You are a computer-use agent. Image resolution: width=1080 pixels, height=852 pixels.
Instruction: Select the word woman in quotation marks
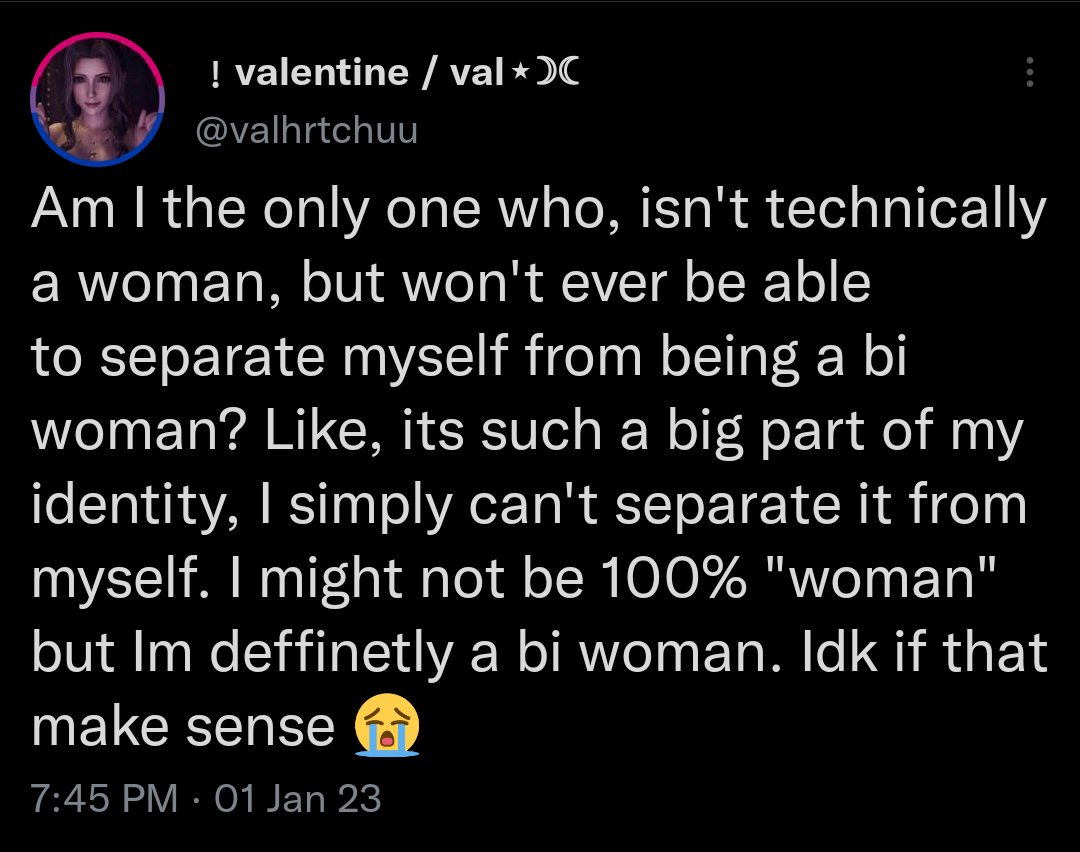pos(880,576)
